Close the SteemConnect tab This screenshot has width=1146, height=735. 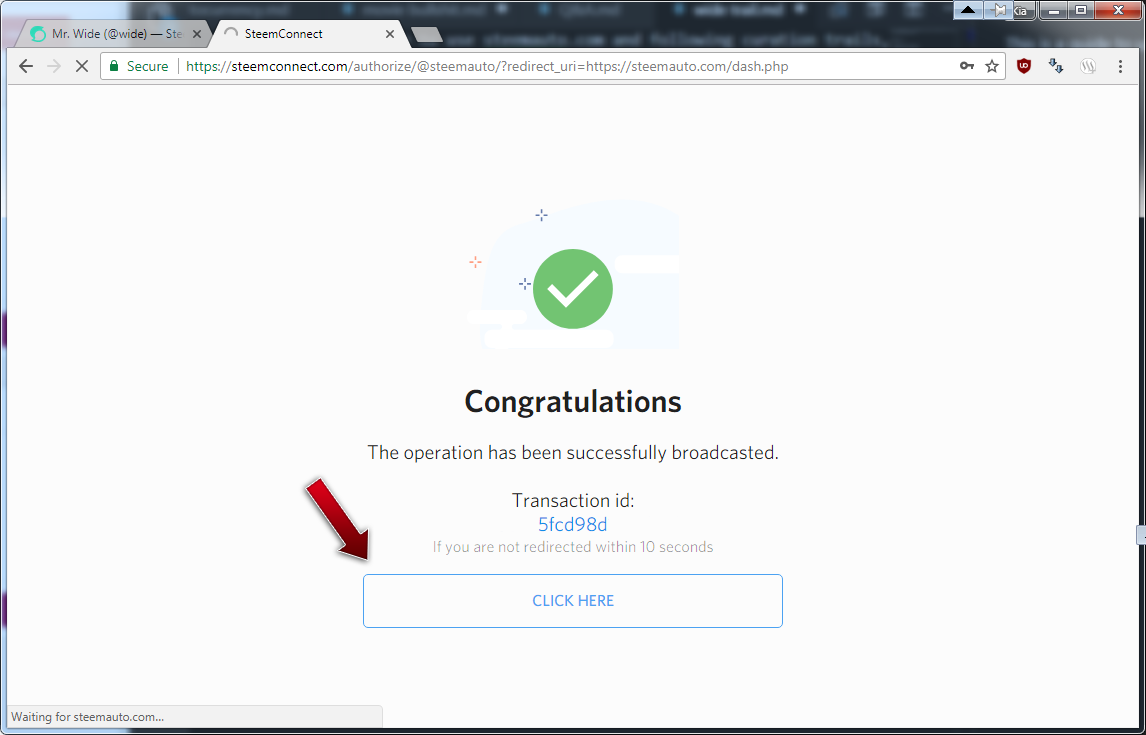390,34
